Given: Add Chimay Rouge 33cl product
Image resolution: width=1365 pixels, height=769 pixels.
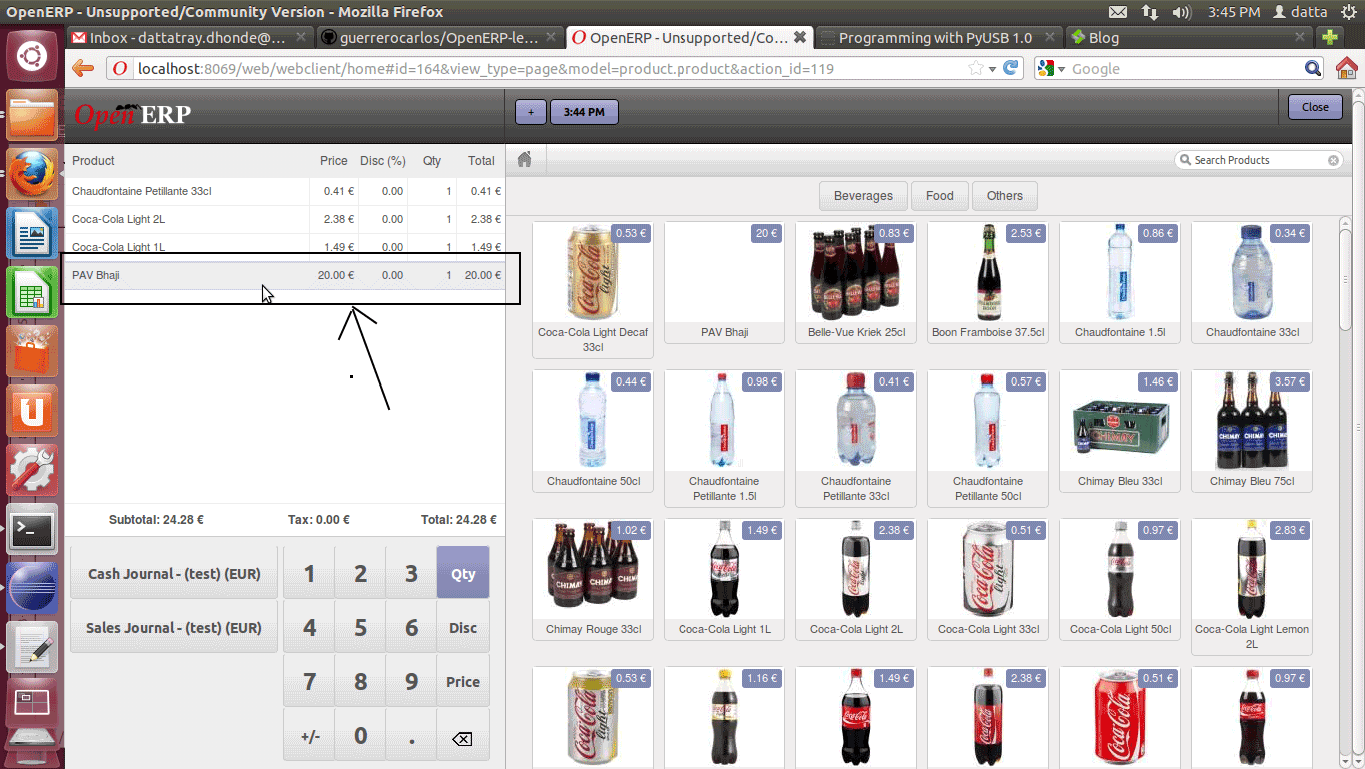Looking at the screenshot, I should tap(593, 579).
